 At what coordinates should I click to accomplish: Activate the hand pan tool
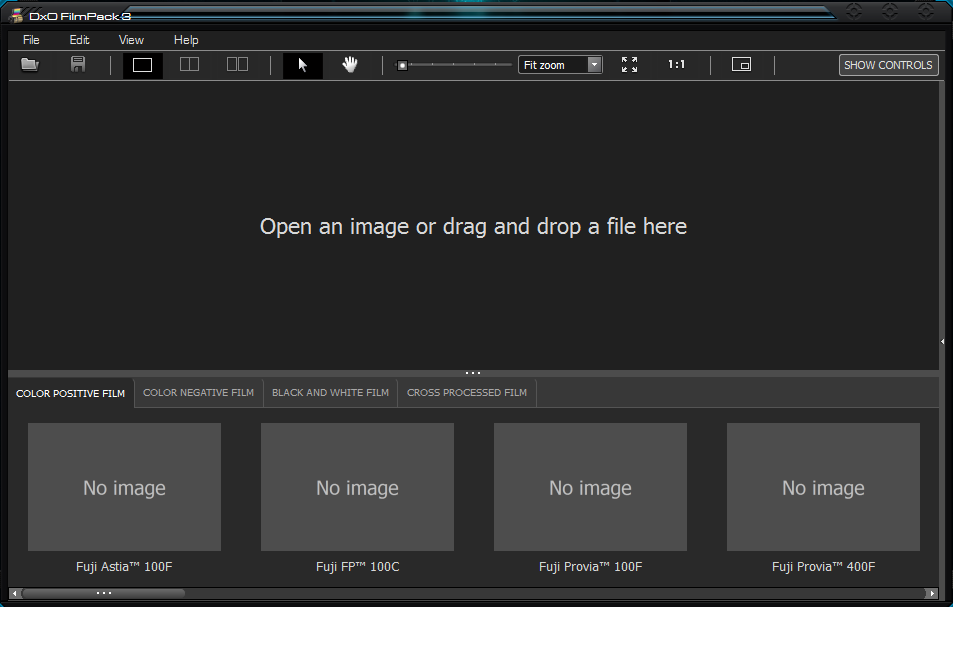click(349, 64)
